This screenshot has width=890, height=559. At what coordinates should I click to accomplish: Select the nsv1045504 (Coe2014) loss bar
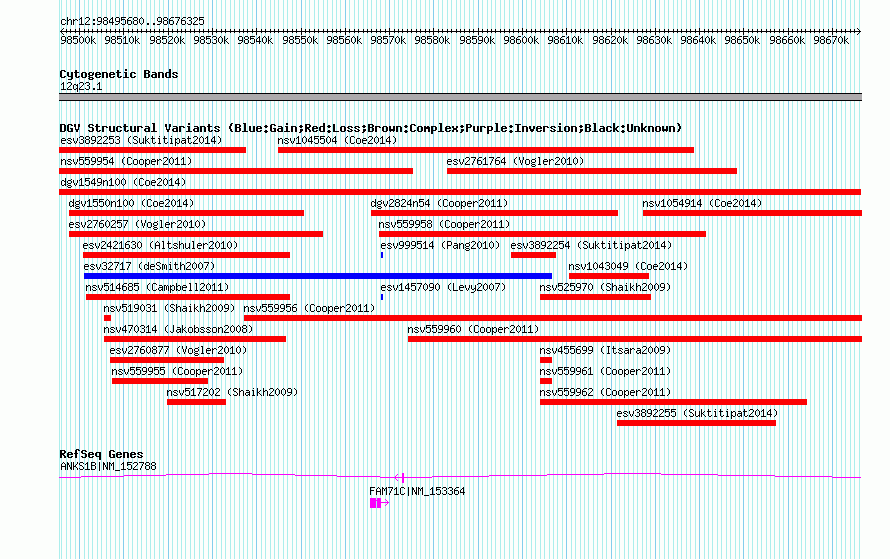[x=486, y=150]
